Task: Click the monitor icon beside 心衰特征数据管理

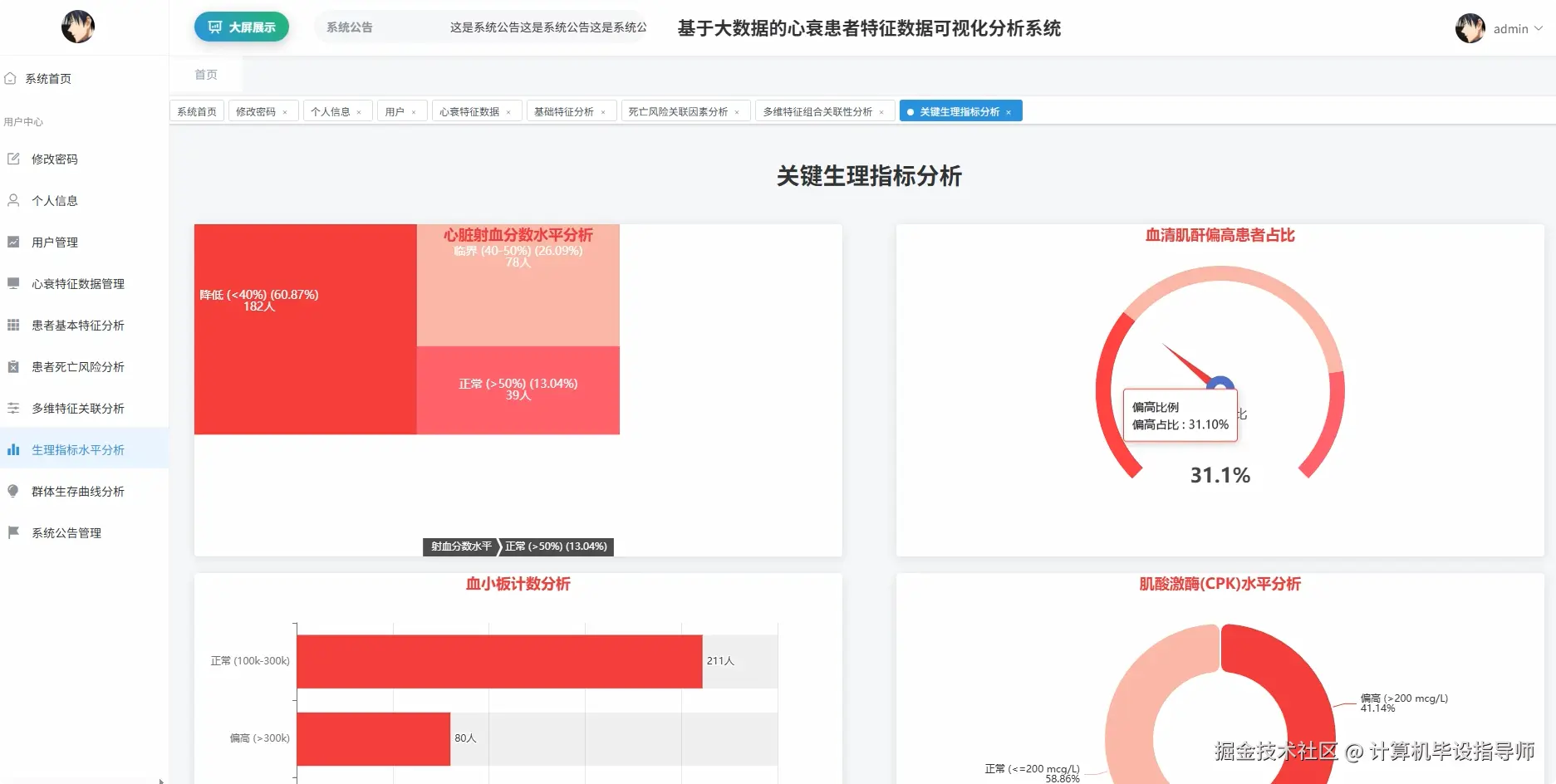Action: (x=13, y=283)
